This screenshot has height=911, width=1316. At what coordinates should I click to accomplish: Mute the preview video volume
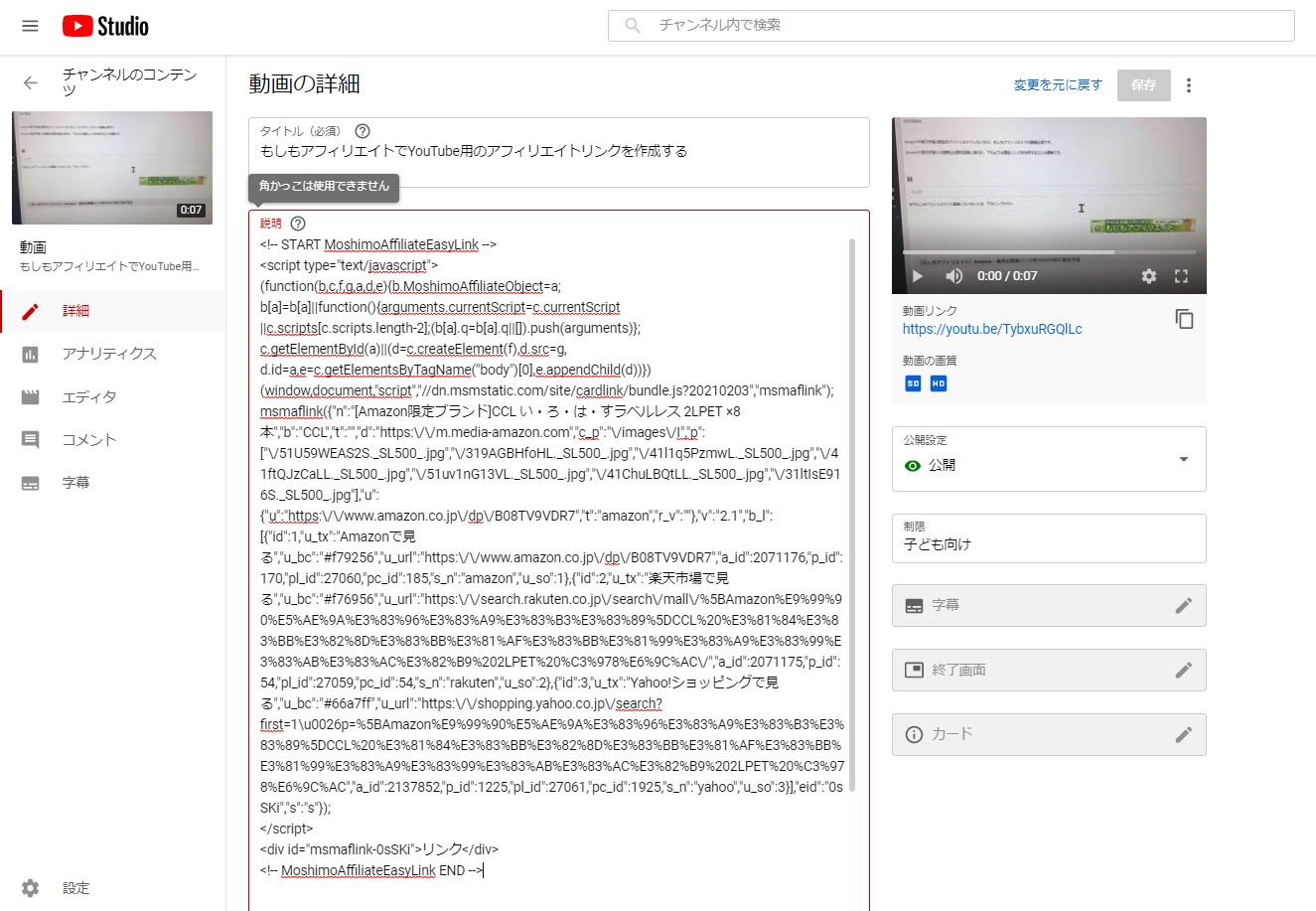pyautogui.click(x=953, y=276)
